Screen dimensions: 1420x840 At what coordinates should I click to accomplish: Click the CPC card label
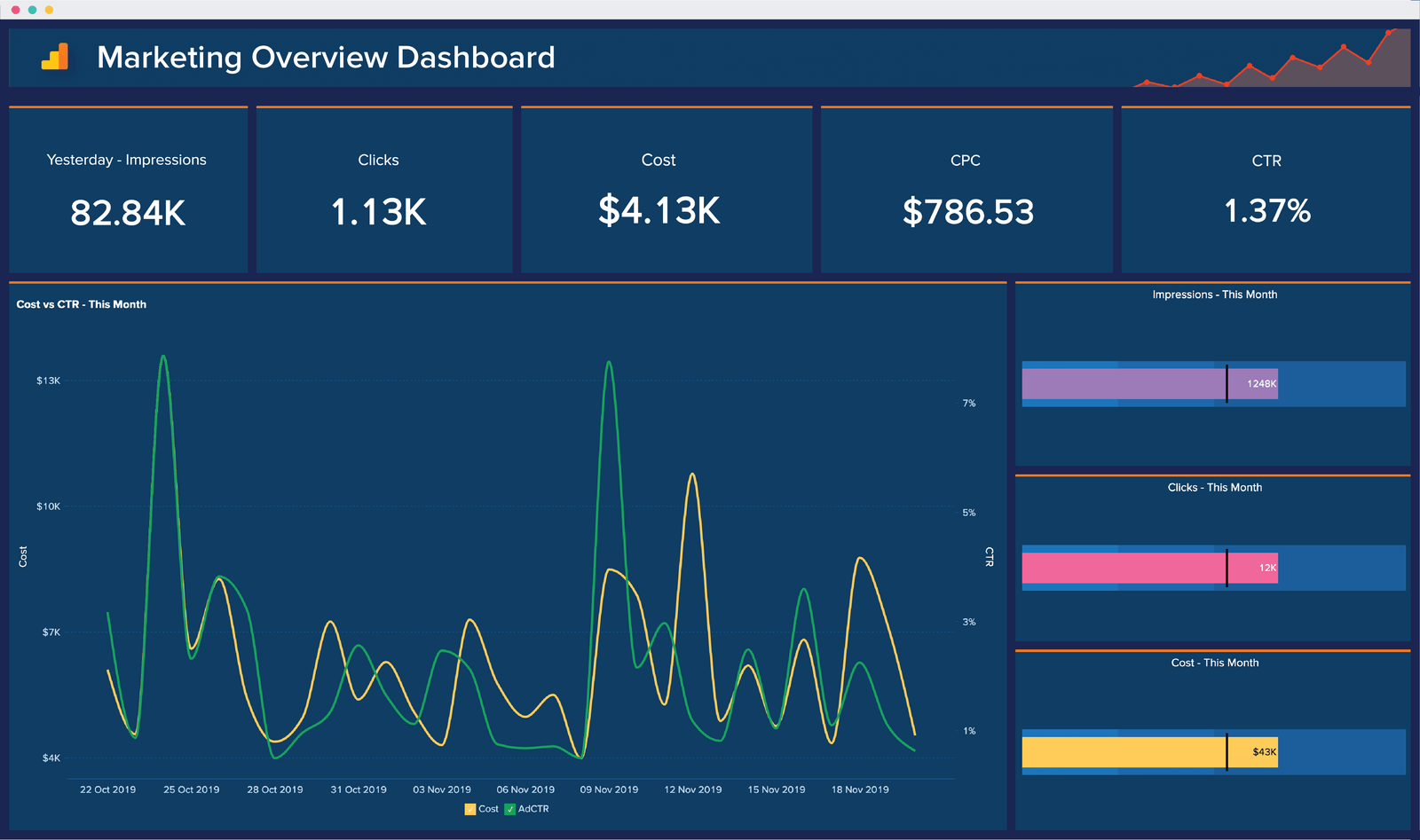pyautogui.click(x=966, y=161)
